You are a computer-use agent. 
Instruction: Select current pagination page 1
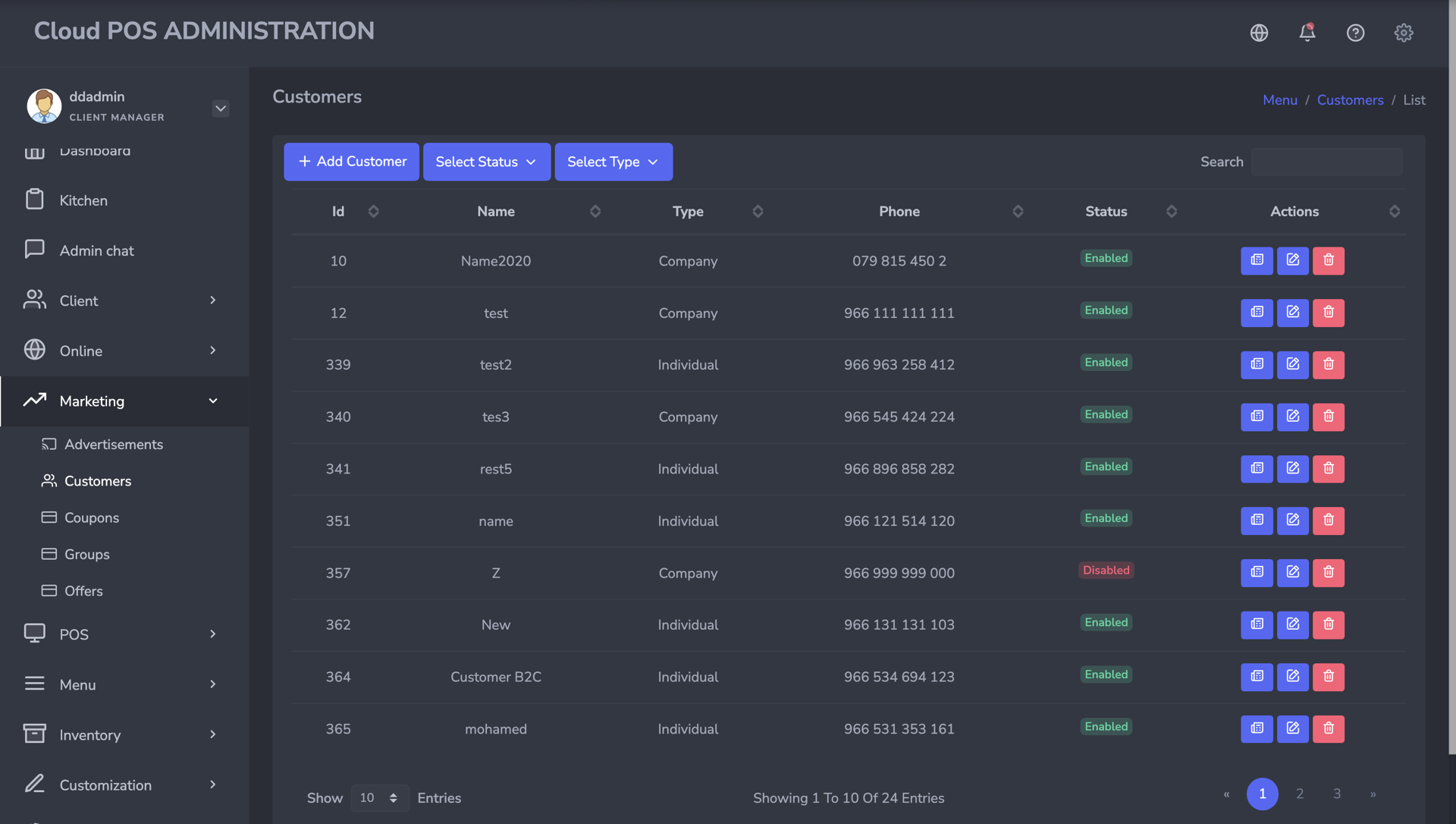coord(1263,794)
